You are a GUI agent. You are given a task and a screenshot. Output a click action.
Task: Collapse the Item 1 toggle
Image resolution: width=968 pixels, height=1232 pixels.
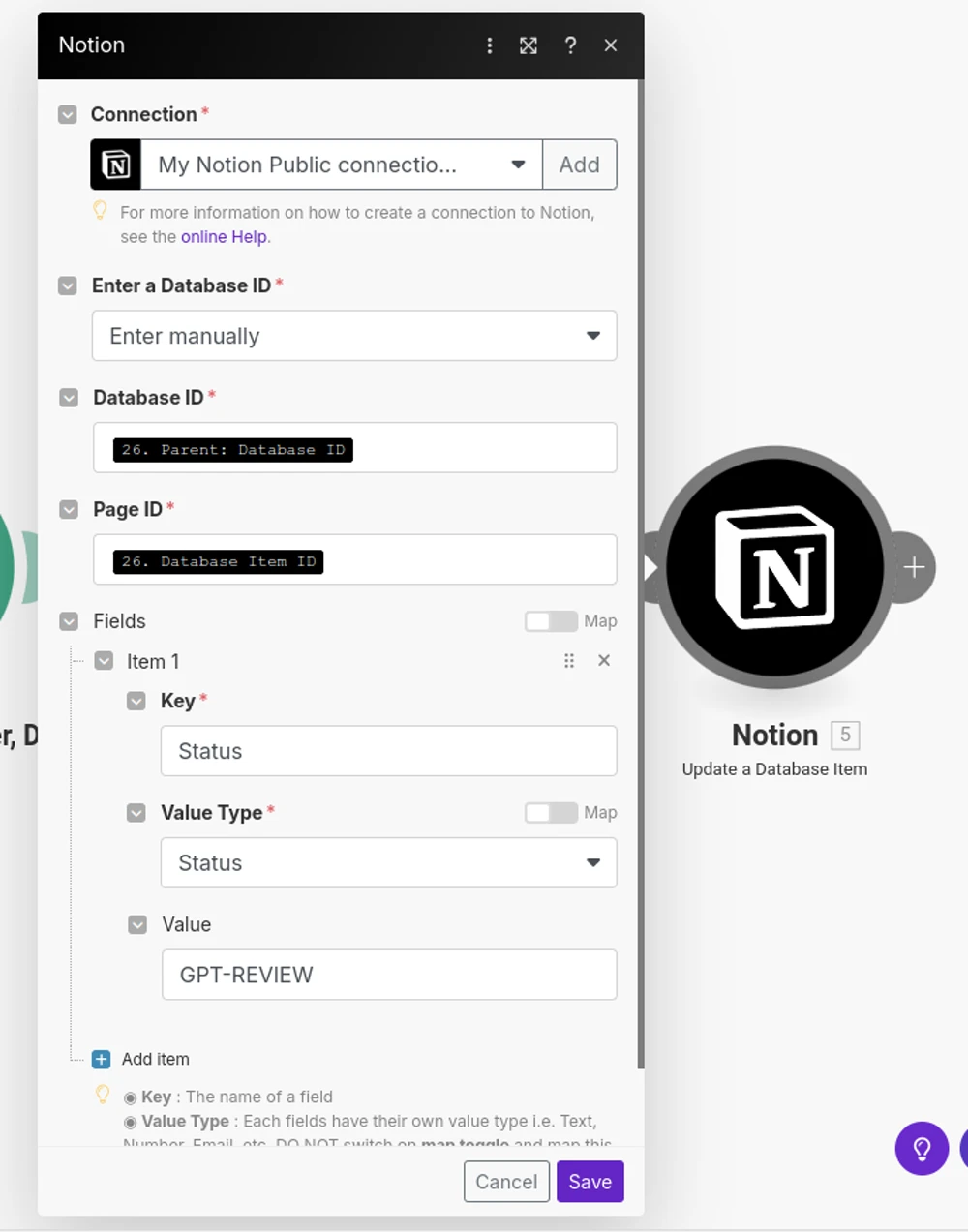[104, 661]
